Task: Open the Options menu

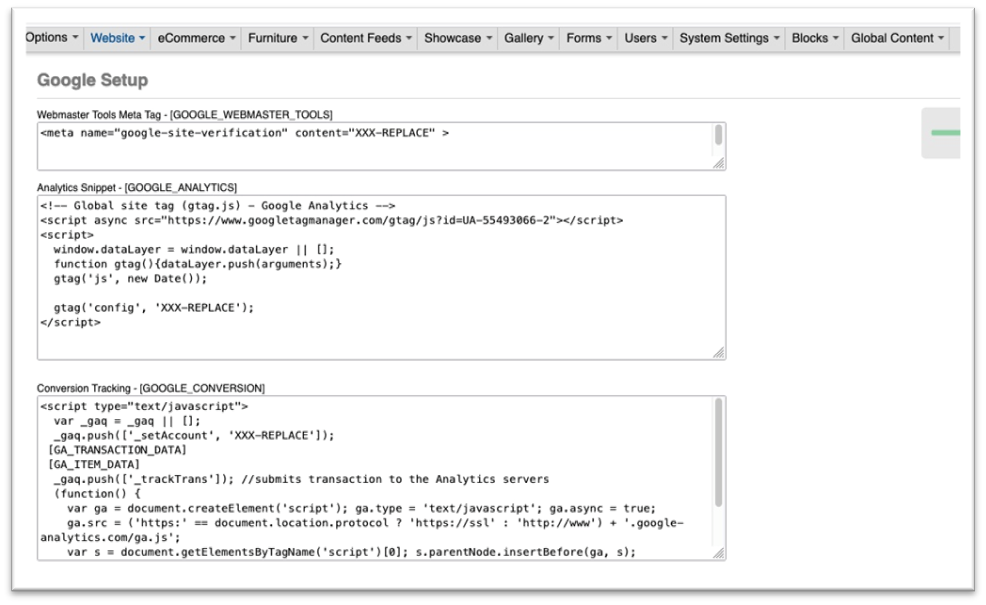Action: point(47,37)
